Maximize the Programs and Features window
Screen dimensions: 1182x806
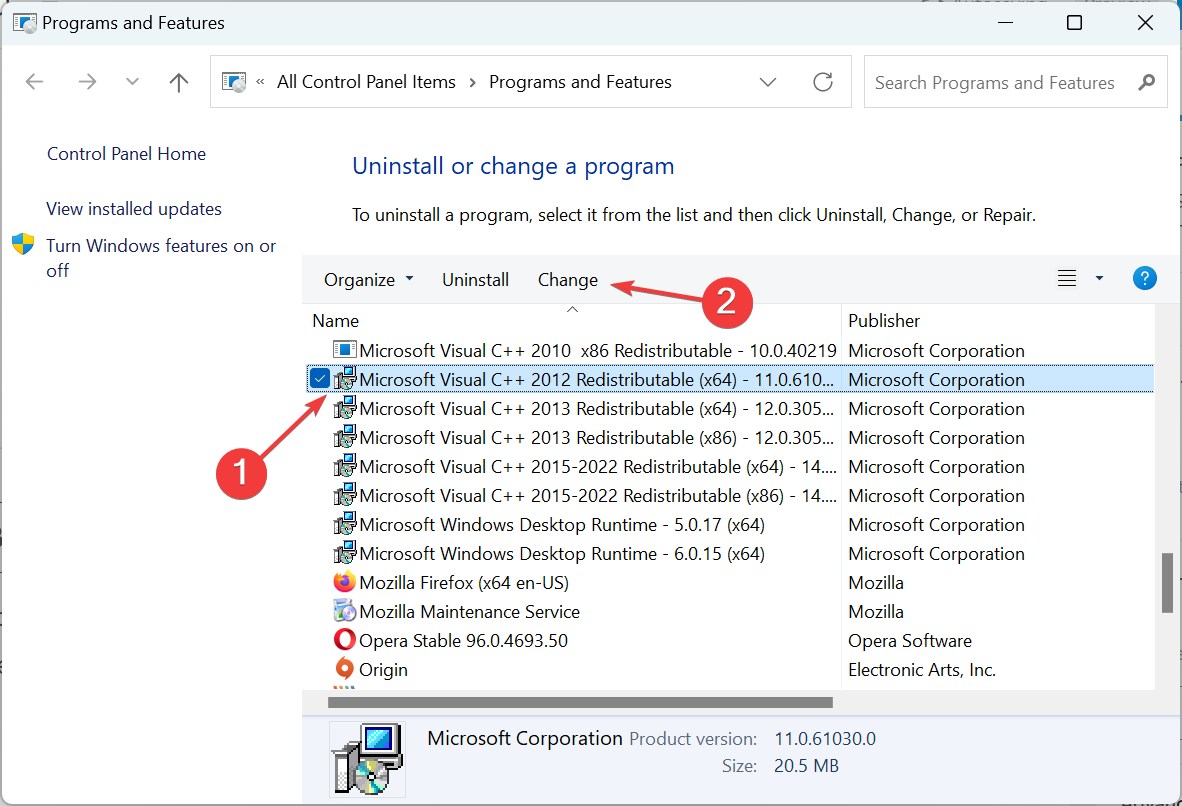click(1074, 23)
